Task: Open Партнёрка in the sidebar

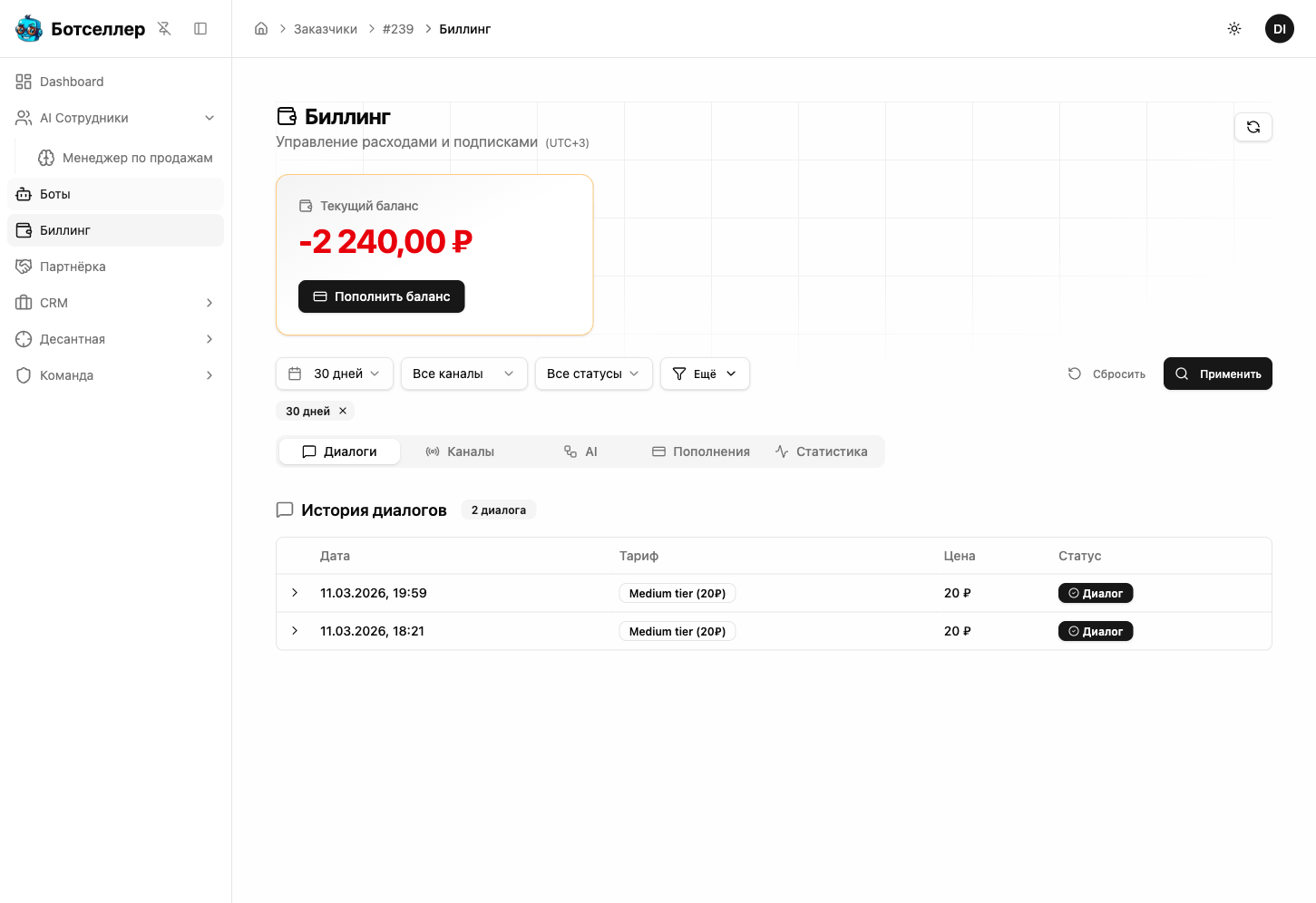Action: point(73,267)
